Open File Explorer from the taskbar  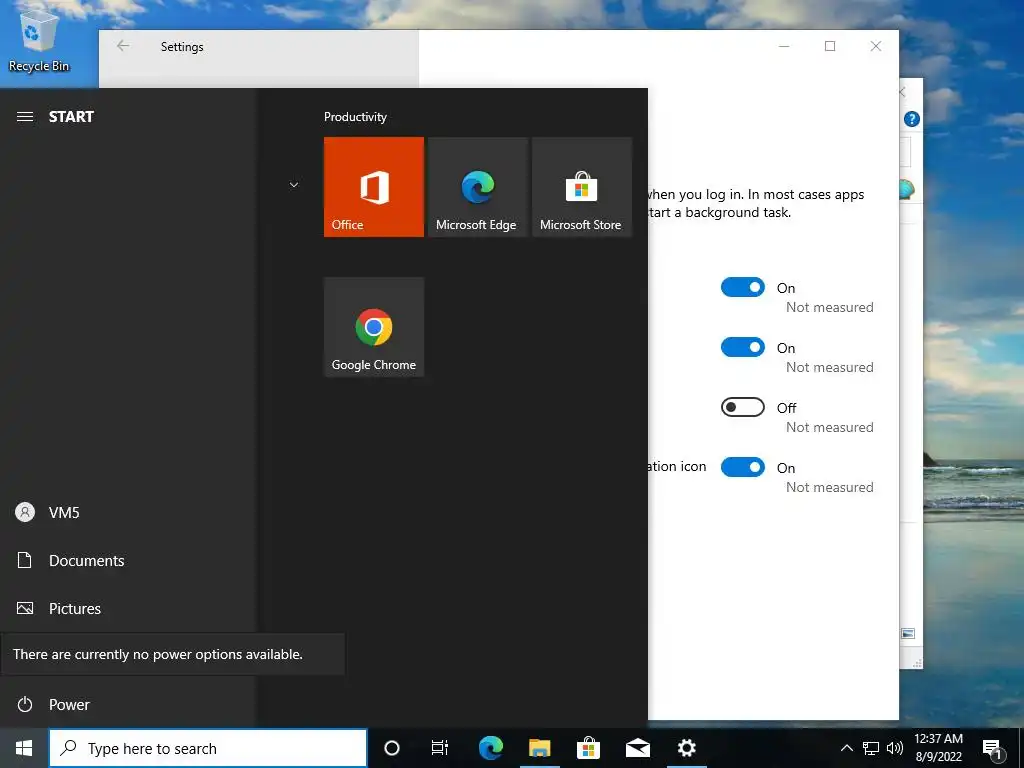pyautogui.click(x=539, y=748)
